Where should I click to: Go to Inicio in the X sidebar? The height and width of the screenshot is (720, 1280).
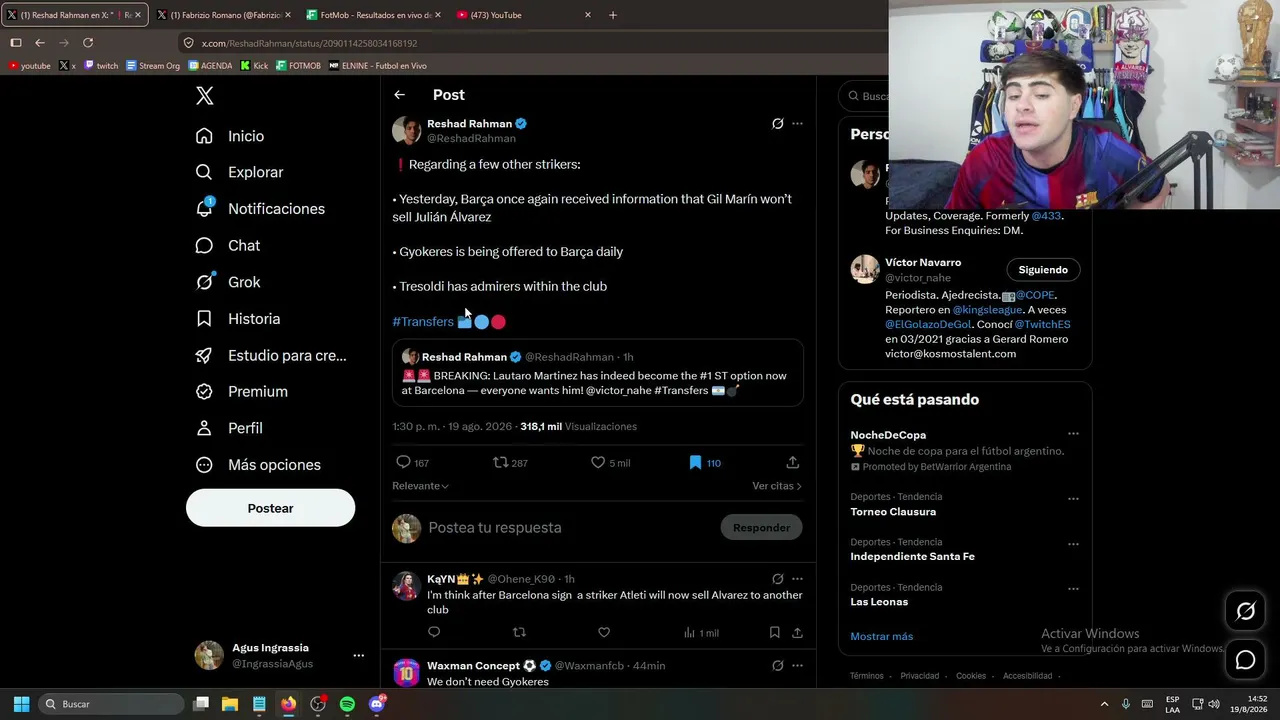(230, 136)
